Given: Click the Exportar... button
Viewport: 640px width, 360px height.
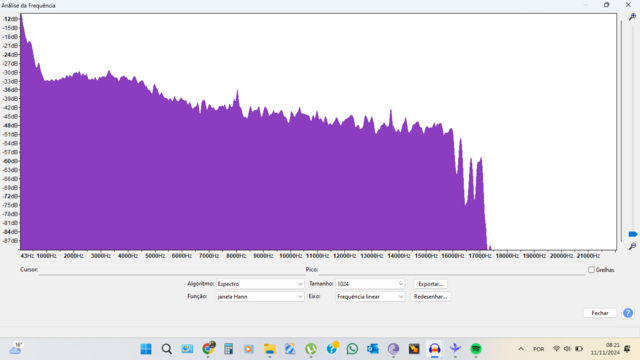Looking at the screenshot, I should coord(430,284).
